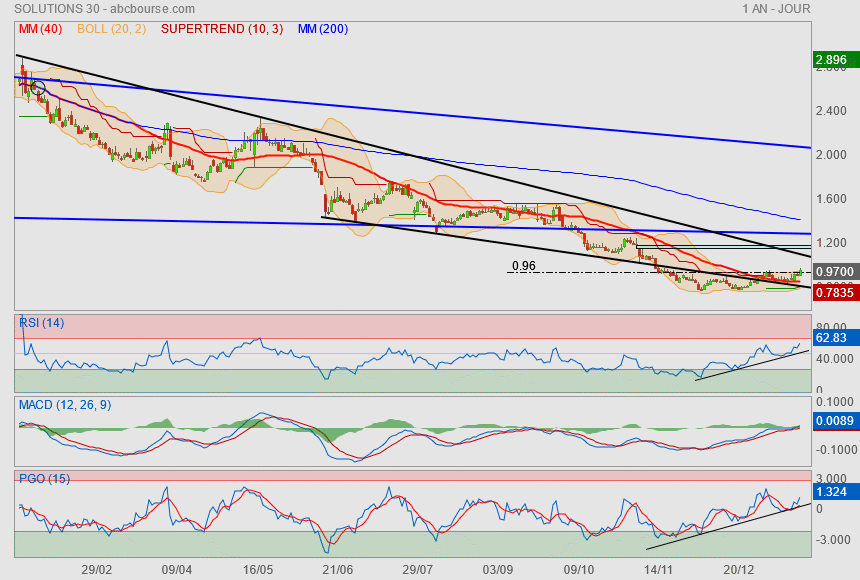This screenshot has height=580, width=860.
Task: Click the blue 0.9700 current price tag
Action: tap(834, 271)
